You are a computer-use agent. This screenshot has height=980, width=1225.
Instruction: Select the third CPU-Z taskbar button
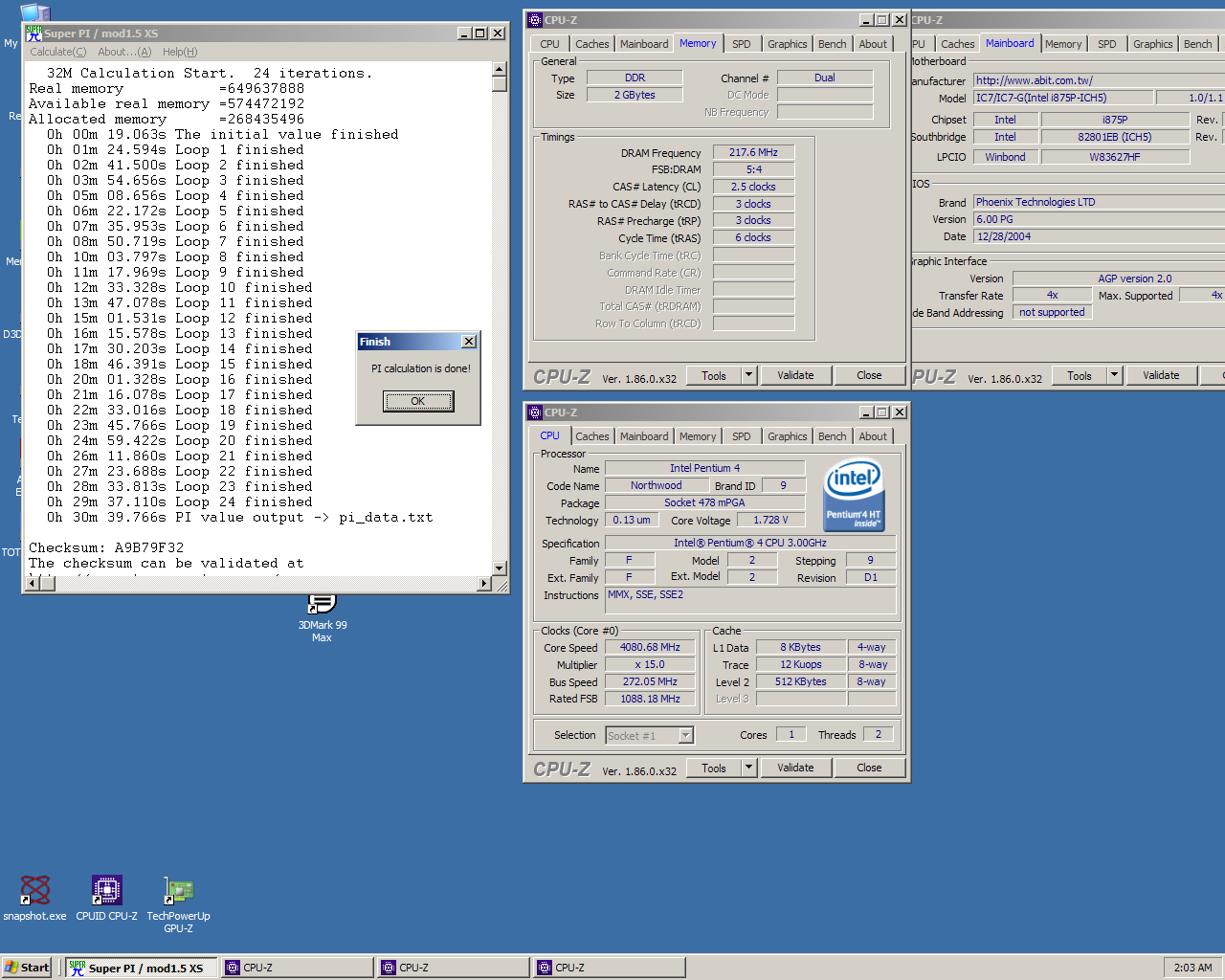[610, 968]
